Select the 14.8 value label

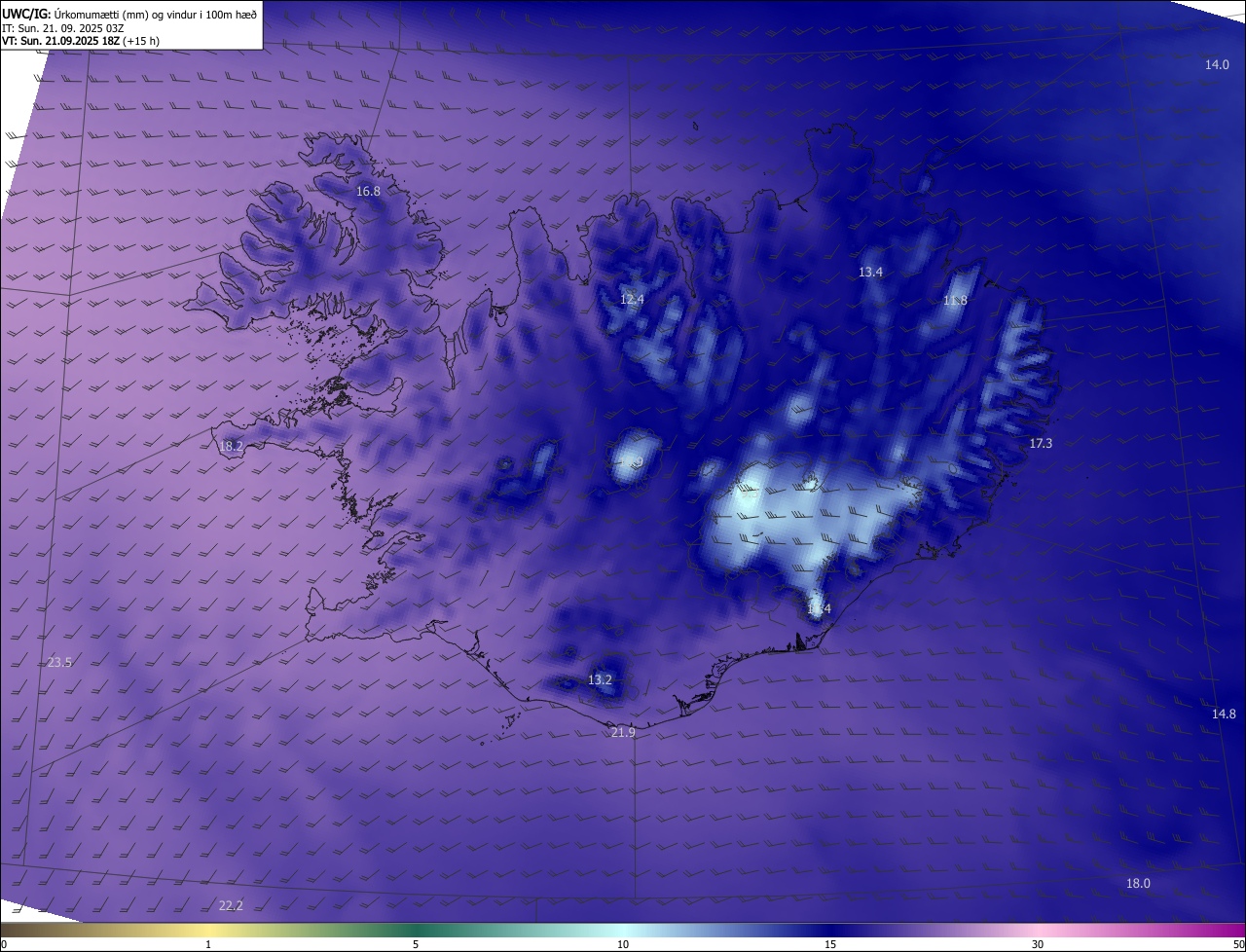click(x=1224, y=714)
